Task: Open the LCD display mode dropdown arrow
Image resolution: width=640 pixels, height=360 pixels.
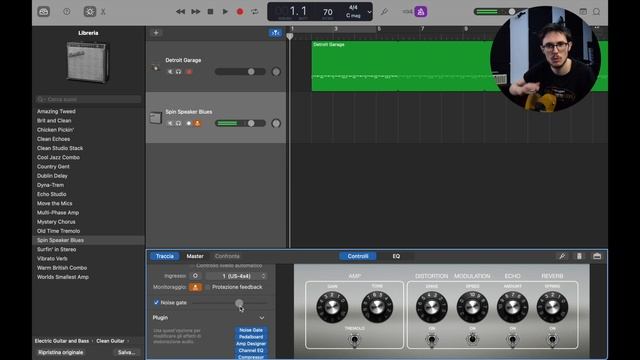Action: [x=369, y=12]
